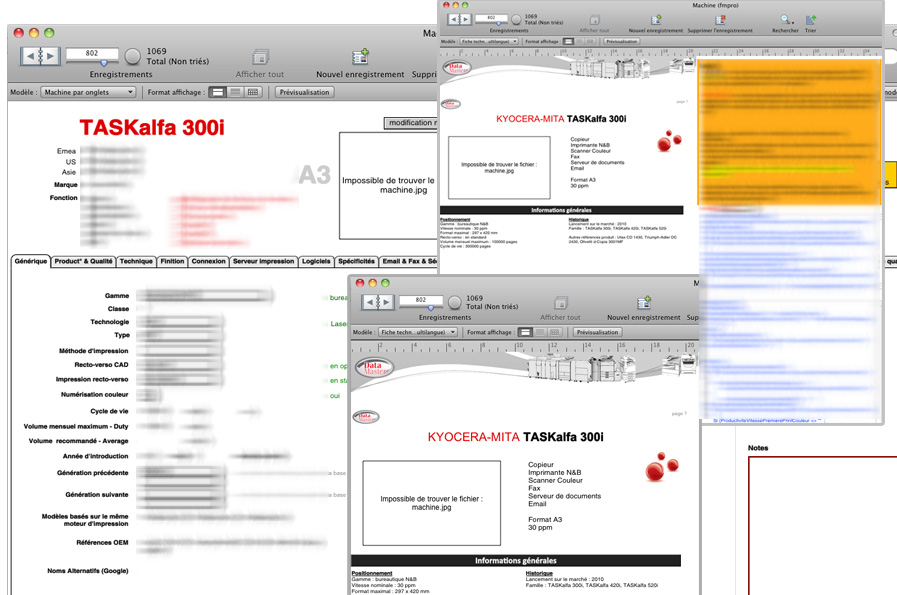The width and height of the screenshot is (897, 595).
Task: Select table view in front bottom window
Action: [554, 332]
